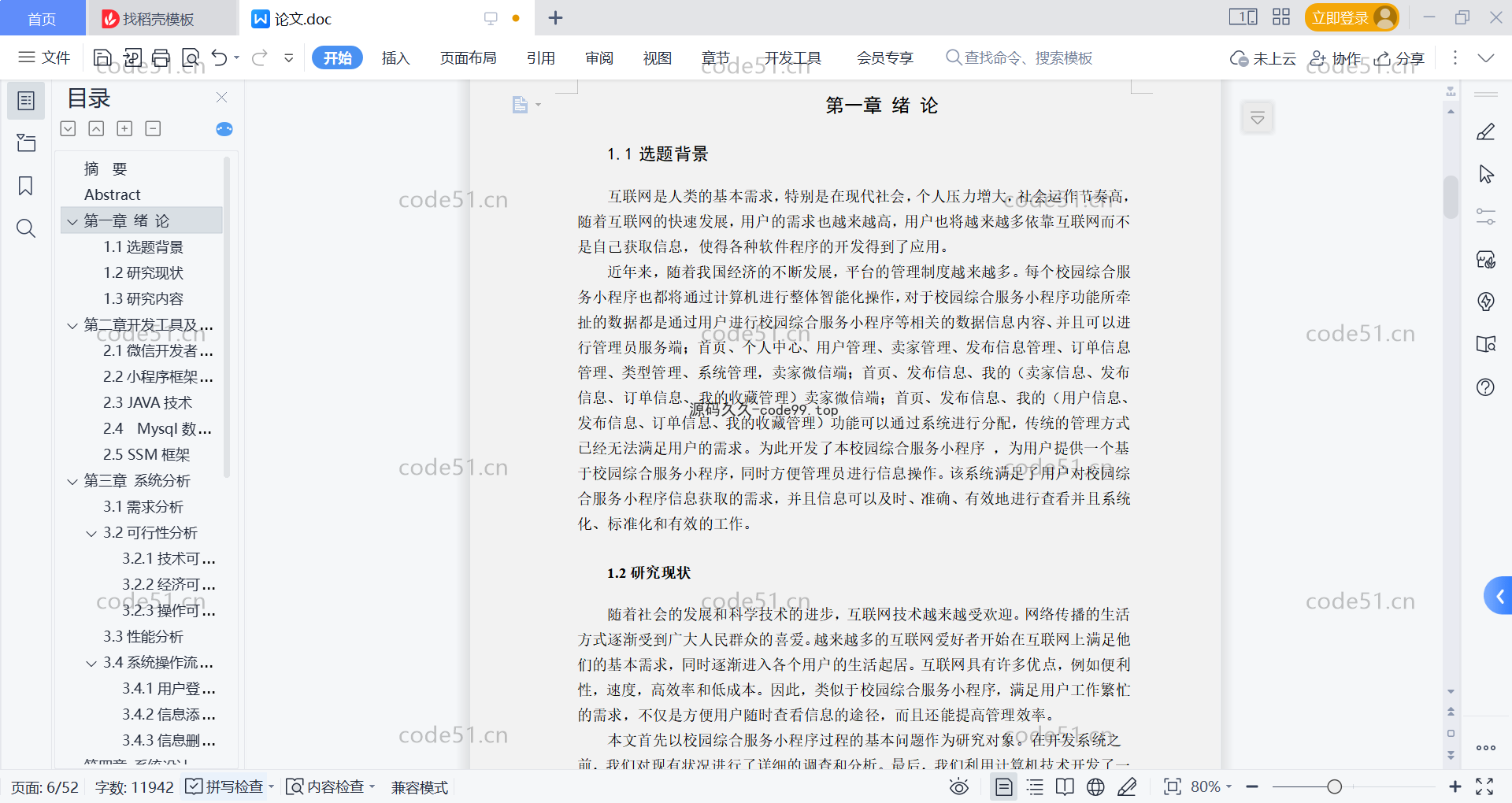This screenshot has width=1512, height=803.
Task: Collapse 第二章开发工具及 outline node
Action: click(x=72, y=325)
